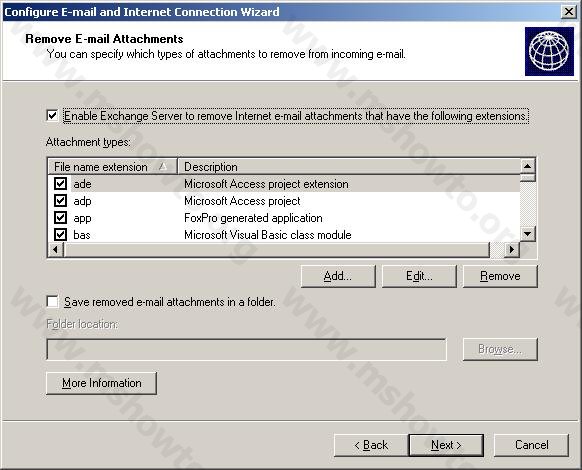
Task: Select the FoxPro generated application row
Action: tap(284, 218)
